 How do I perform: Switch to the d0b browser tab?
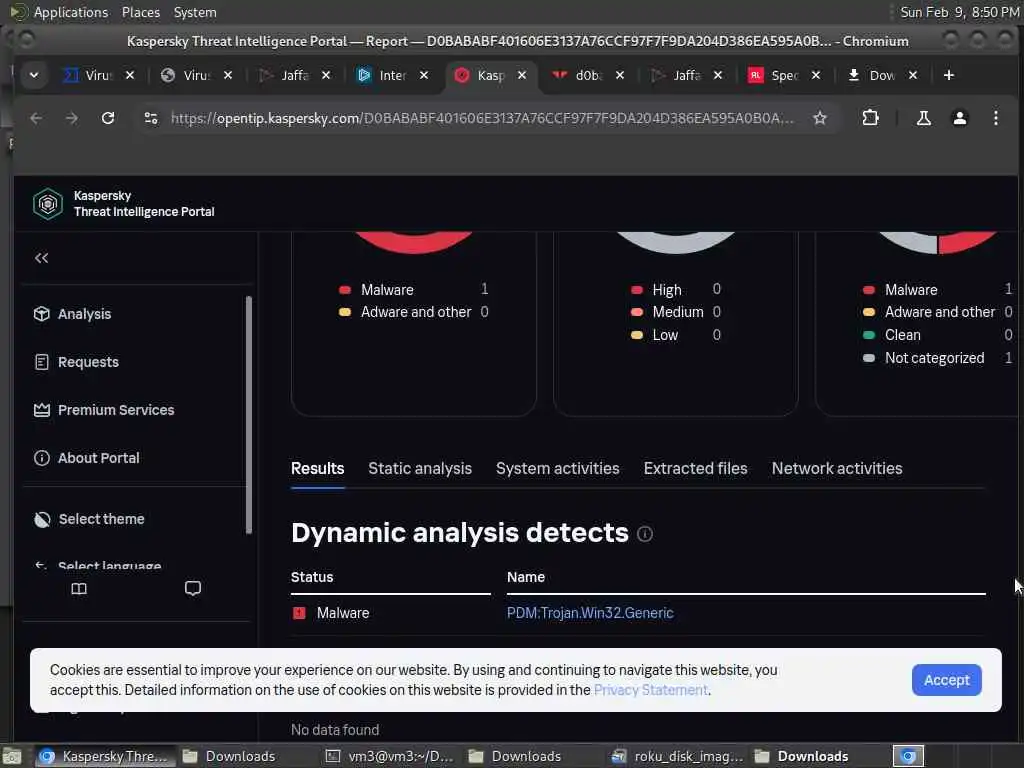tap(588, 75)
